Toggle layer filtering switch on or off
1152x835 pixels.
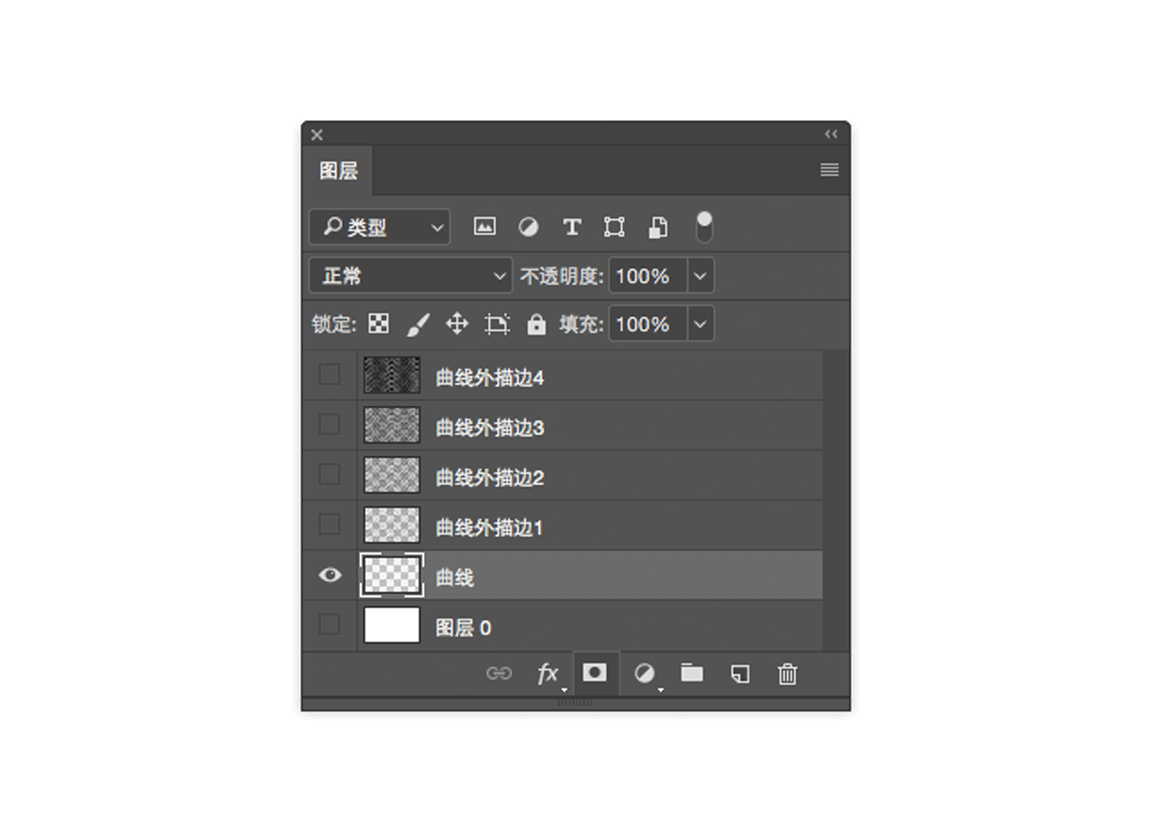tap(704, 227)
